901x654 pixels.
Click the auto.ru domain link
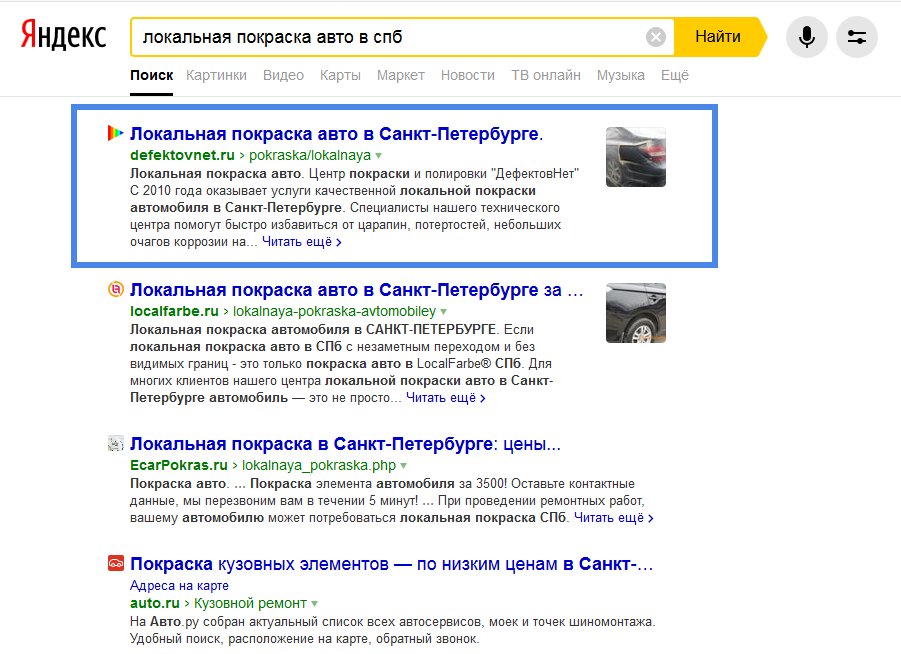pyautogui.click(x=155, y=603)
